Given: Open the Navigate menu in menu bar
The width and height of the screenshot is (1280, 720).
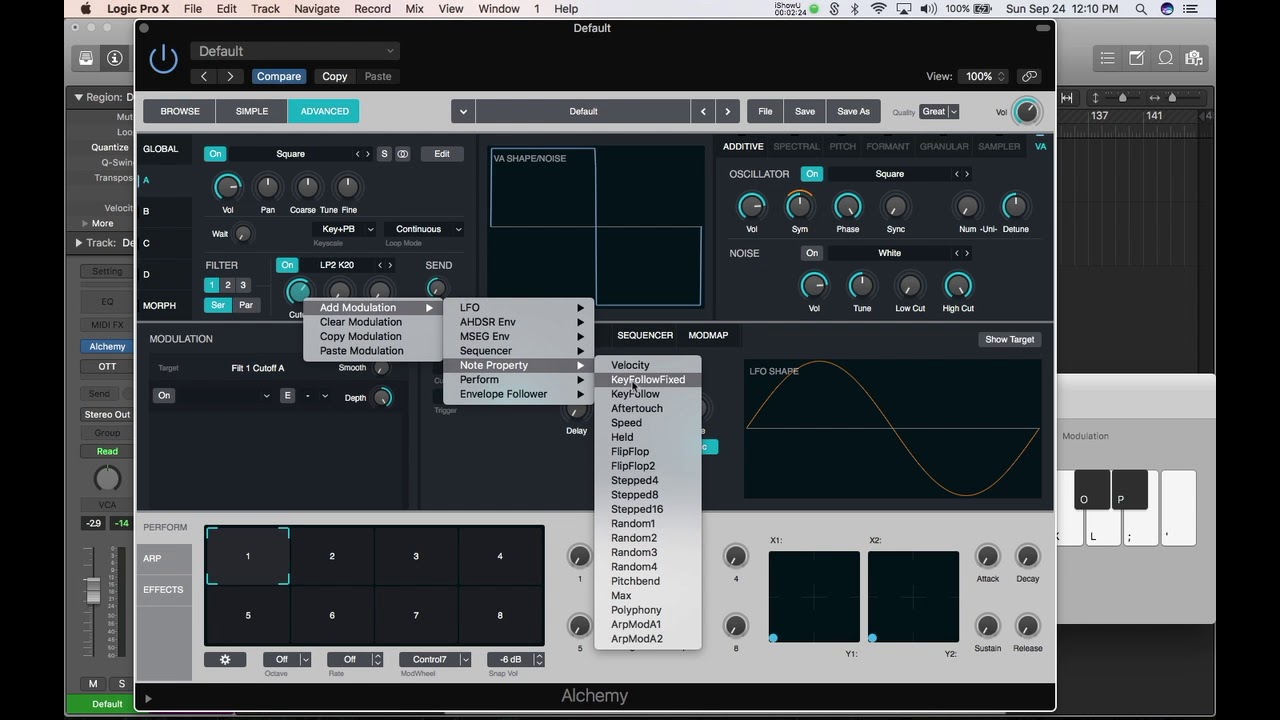Looking at the screenshot, I should tap(317, 9).
